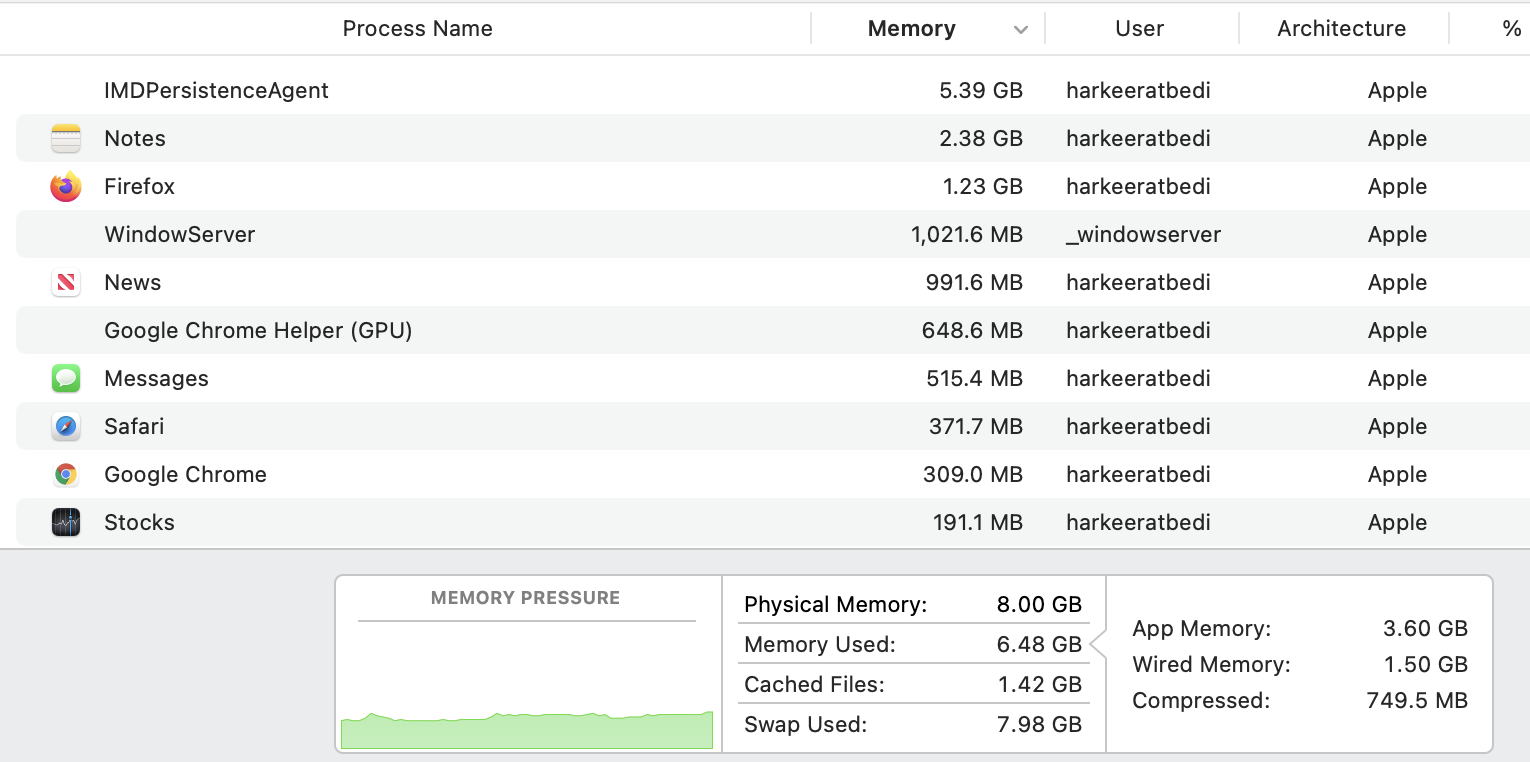Click the Memory Pressure graph

click(x=526, y=690)
